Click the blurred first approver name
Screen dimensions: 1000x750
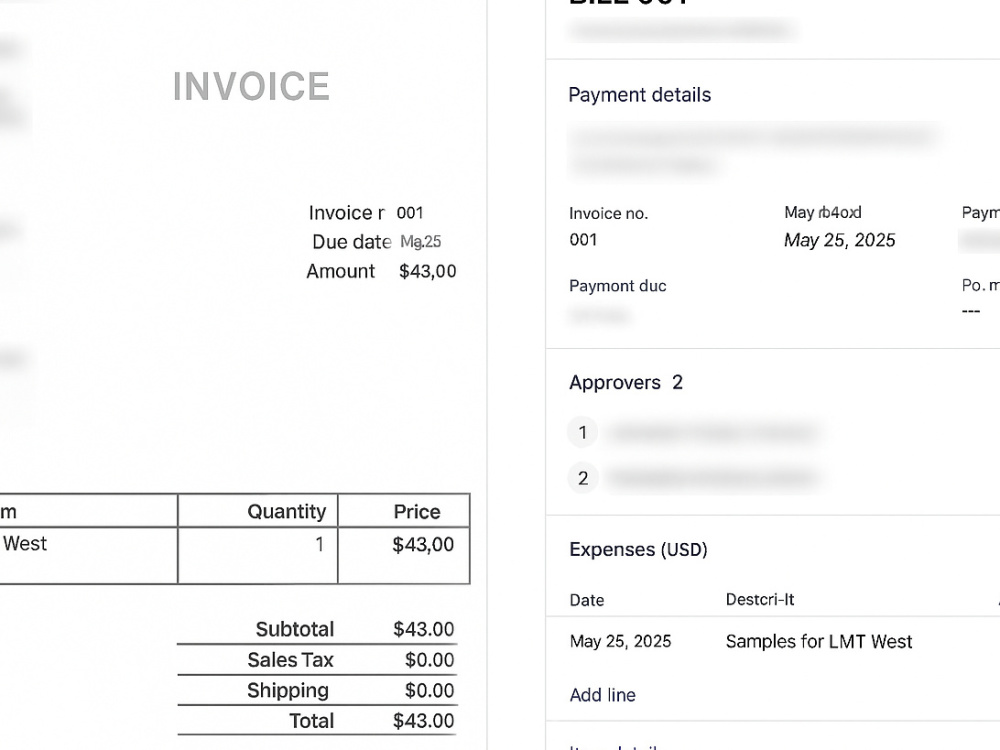[712, 433]
